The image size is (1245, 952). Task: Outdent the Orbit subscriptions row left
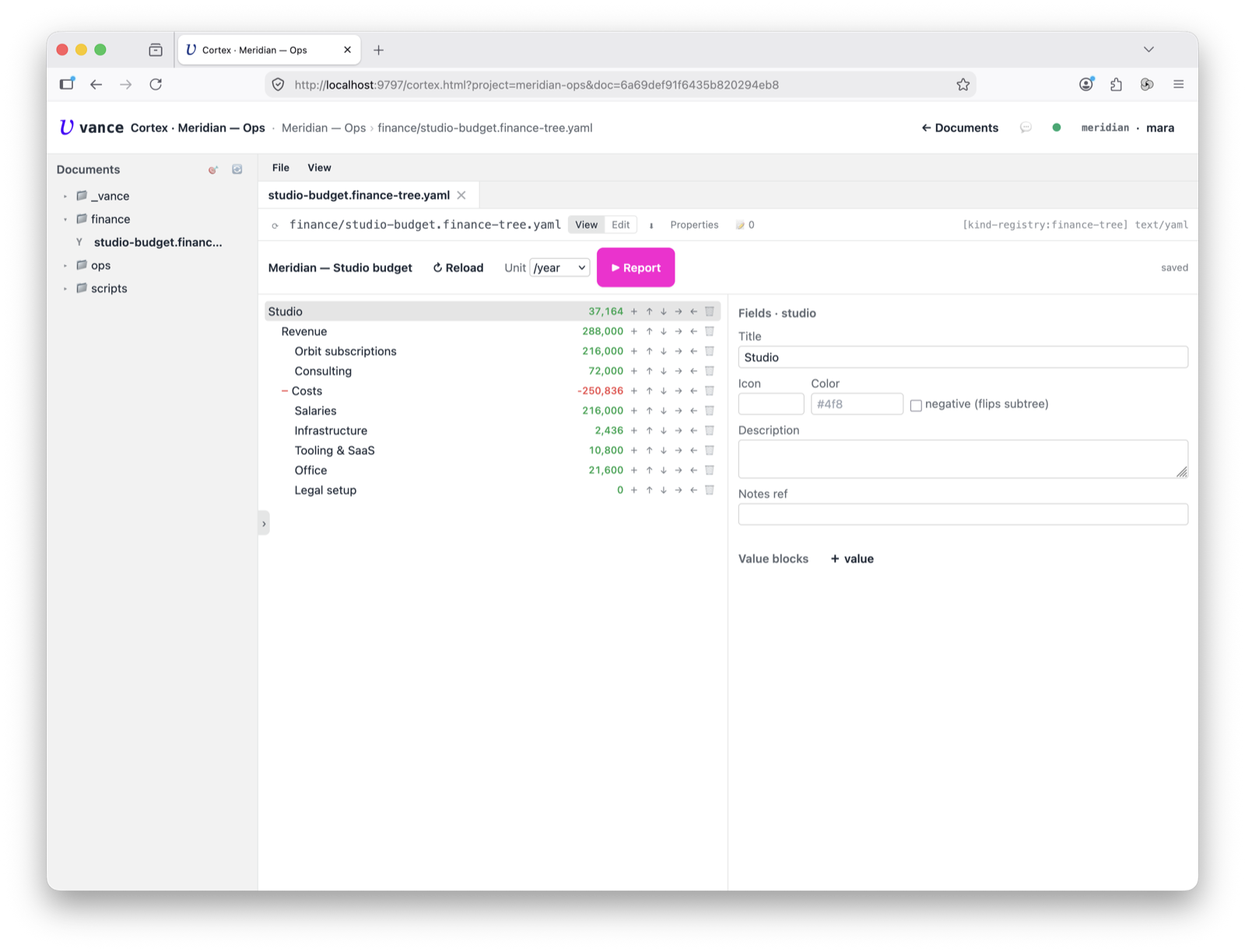coord(693,351)
